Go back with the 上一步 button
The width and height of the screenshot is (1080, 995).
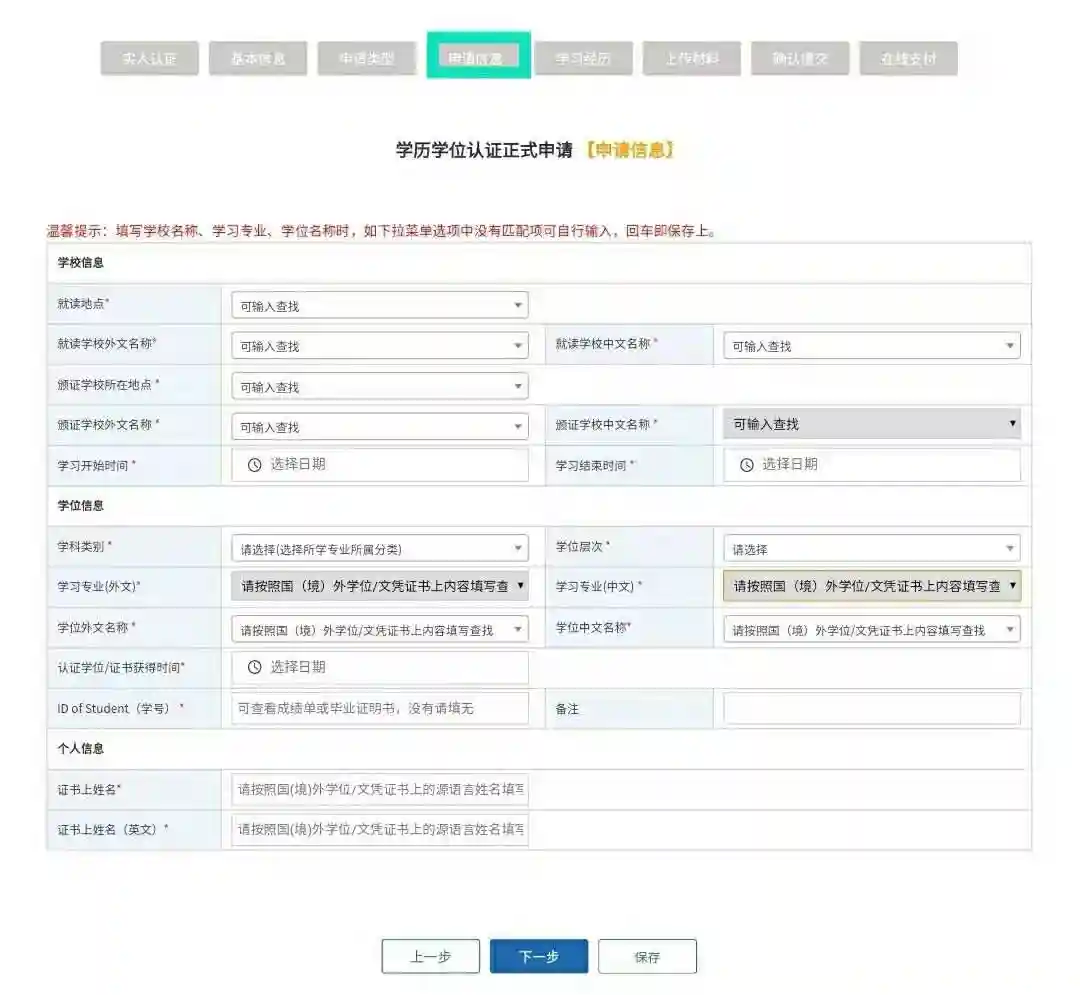tap(430, 957)
